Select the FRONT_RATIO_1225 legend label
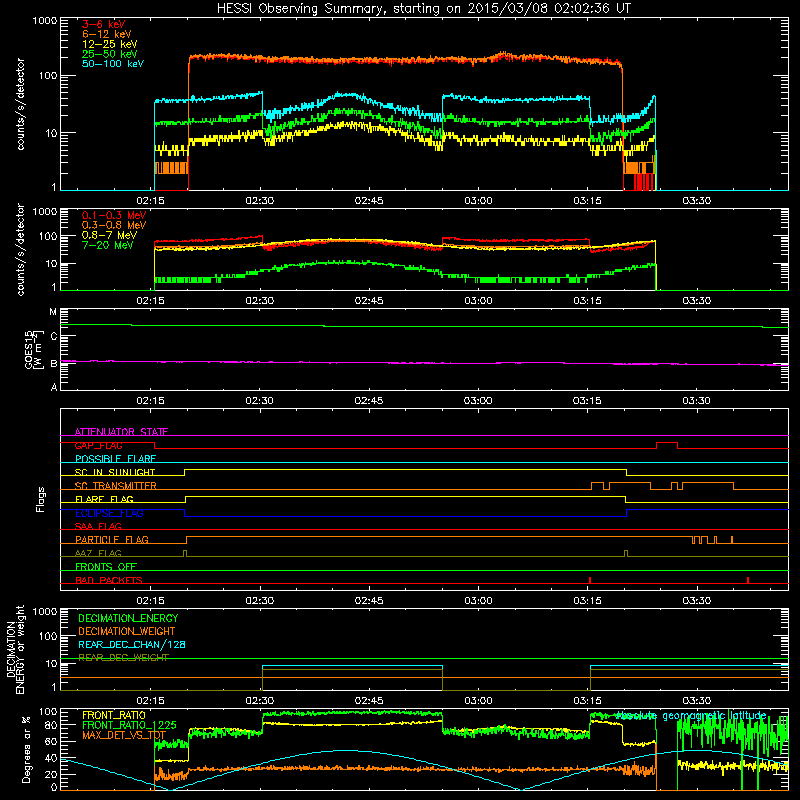The height and width of the screenshot is (800, 800). pyautogui.click(x=129, y=725)
